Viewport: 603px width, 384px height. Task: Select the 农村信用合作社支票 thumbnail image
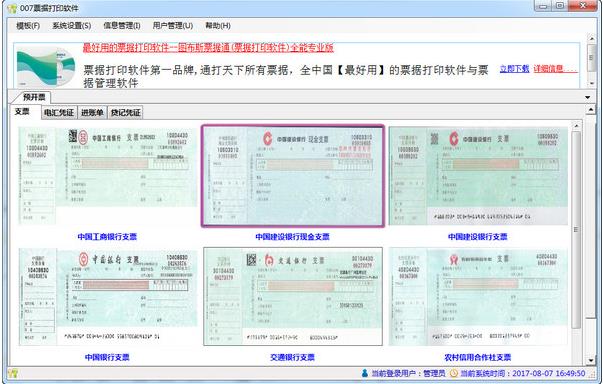click(x=478, y=297)
